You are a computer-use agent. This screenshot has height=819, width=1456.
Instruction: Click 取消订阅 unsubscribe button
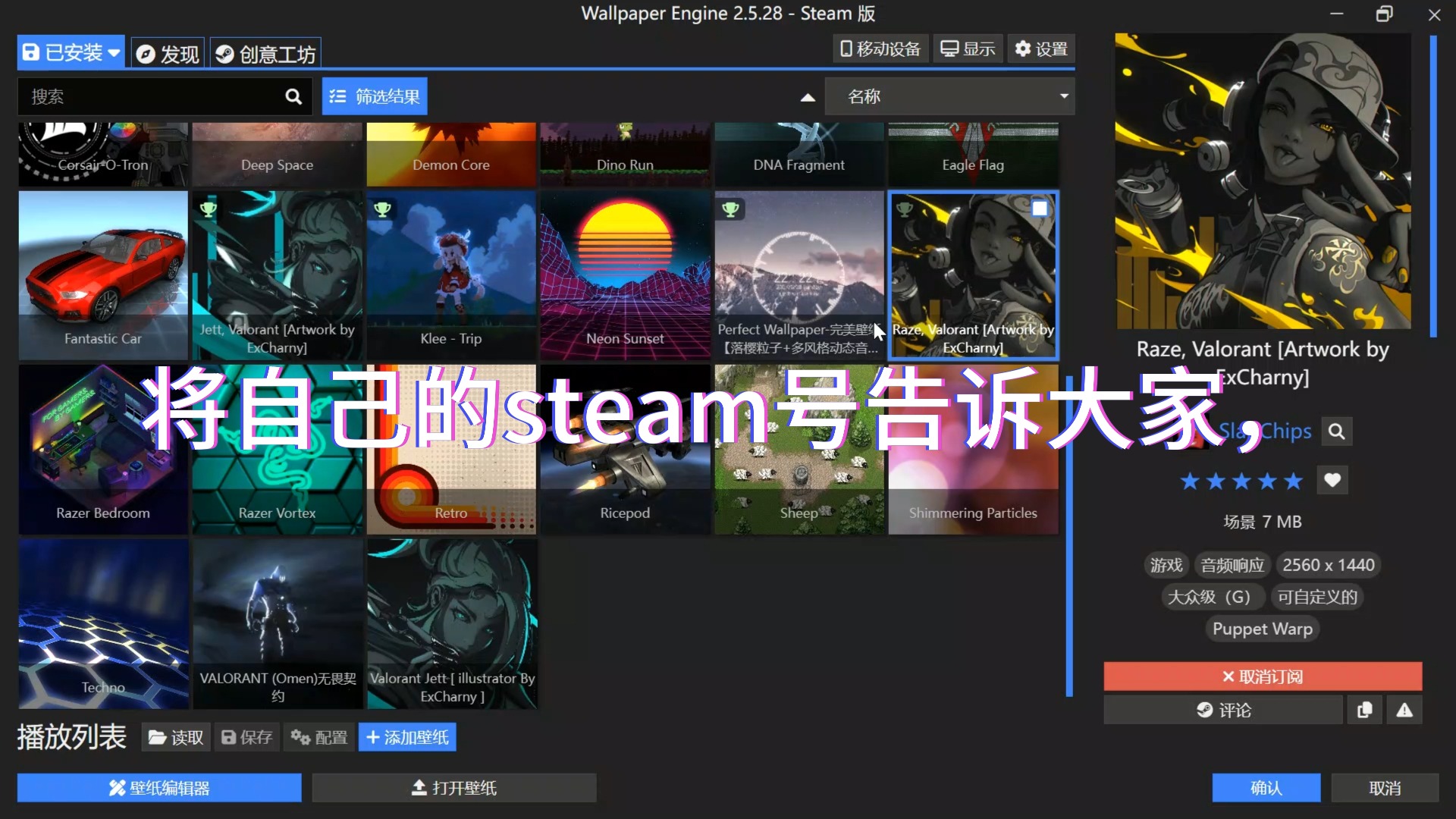click(x=1263, y=676)
